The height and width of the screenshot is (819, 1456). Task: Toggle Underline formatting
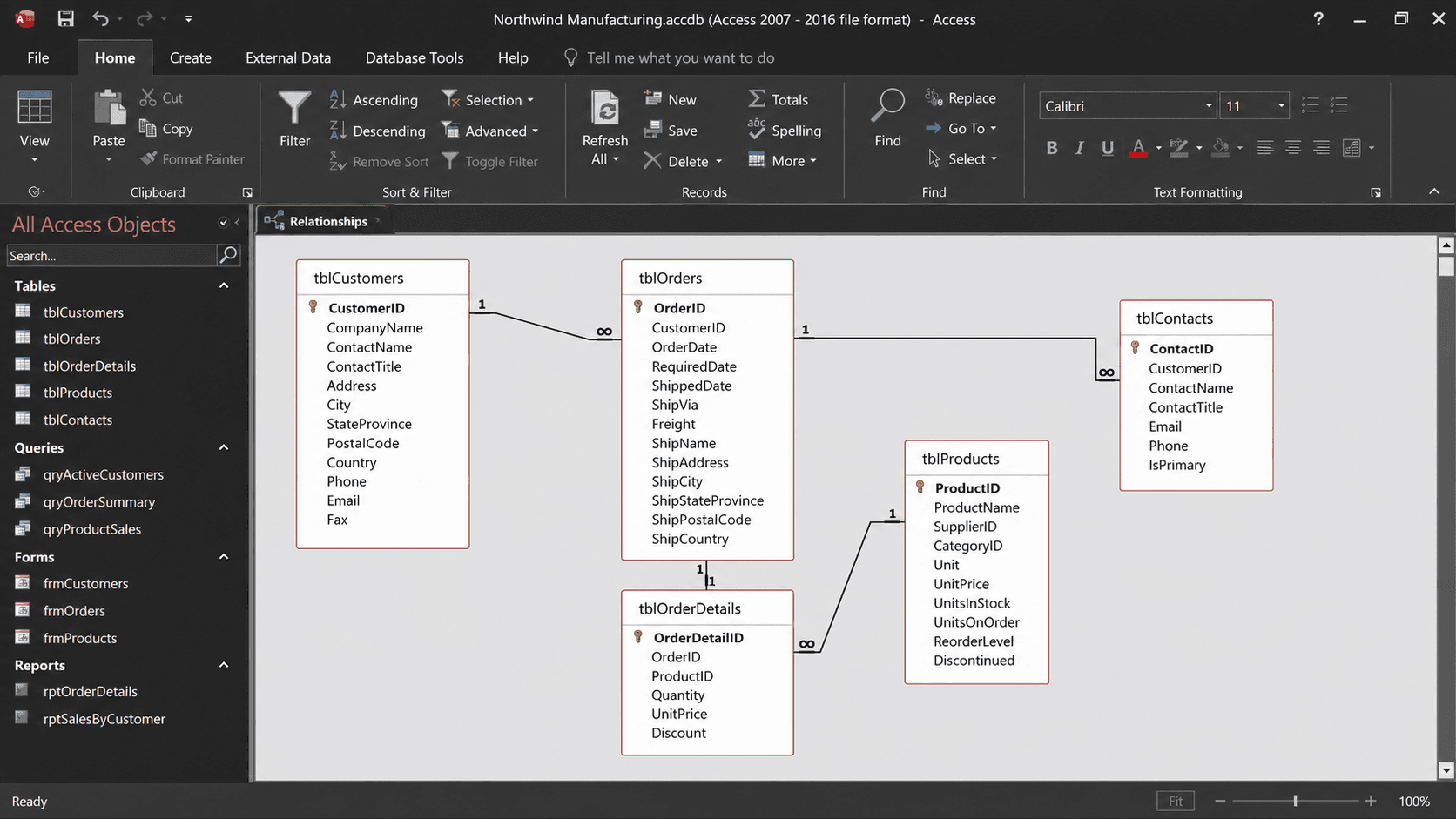[1108, 148]
